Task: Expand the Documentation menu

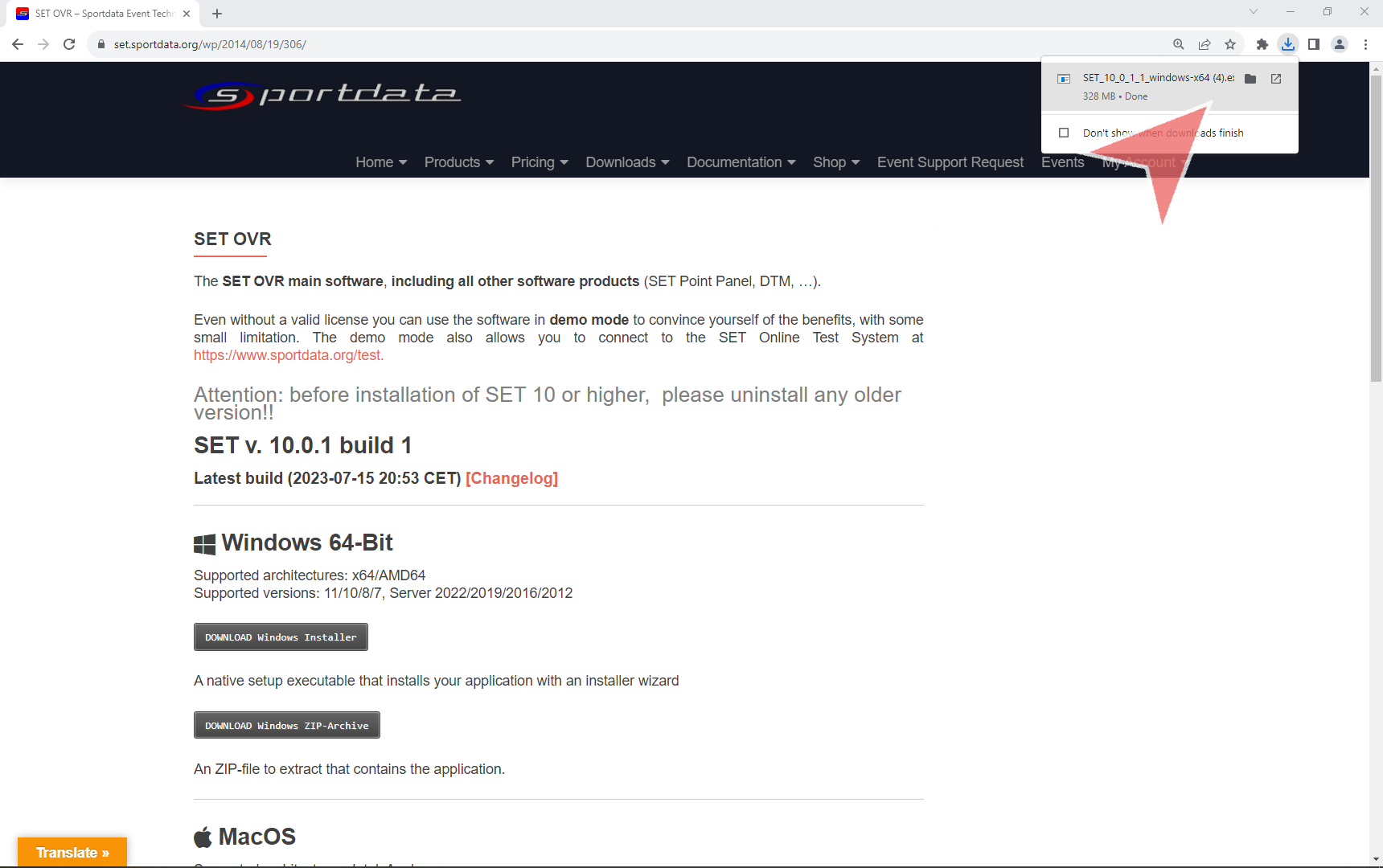Action: 741,162
